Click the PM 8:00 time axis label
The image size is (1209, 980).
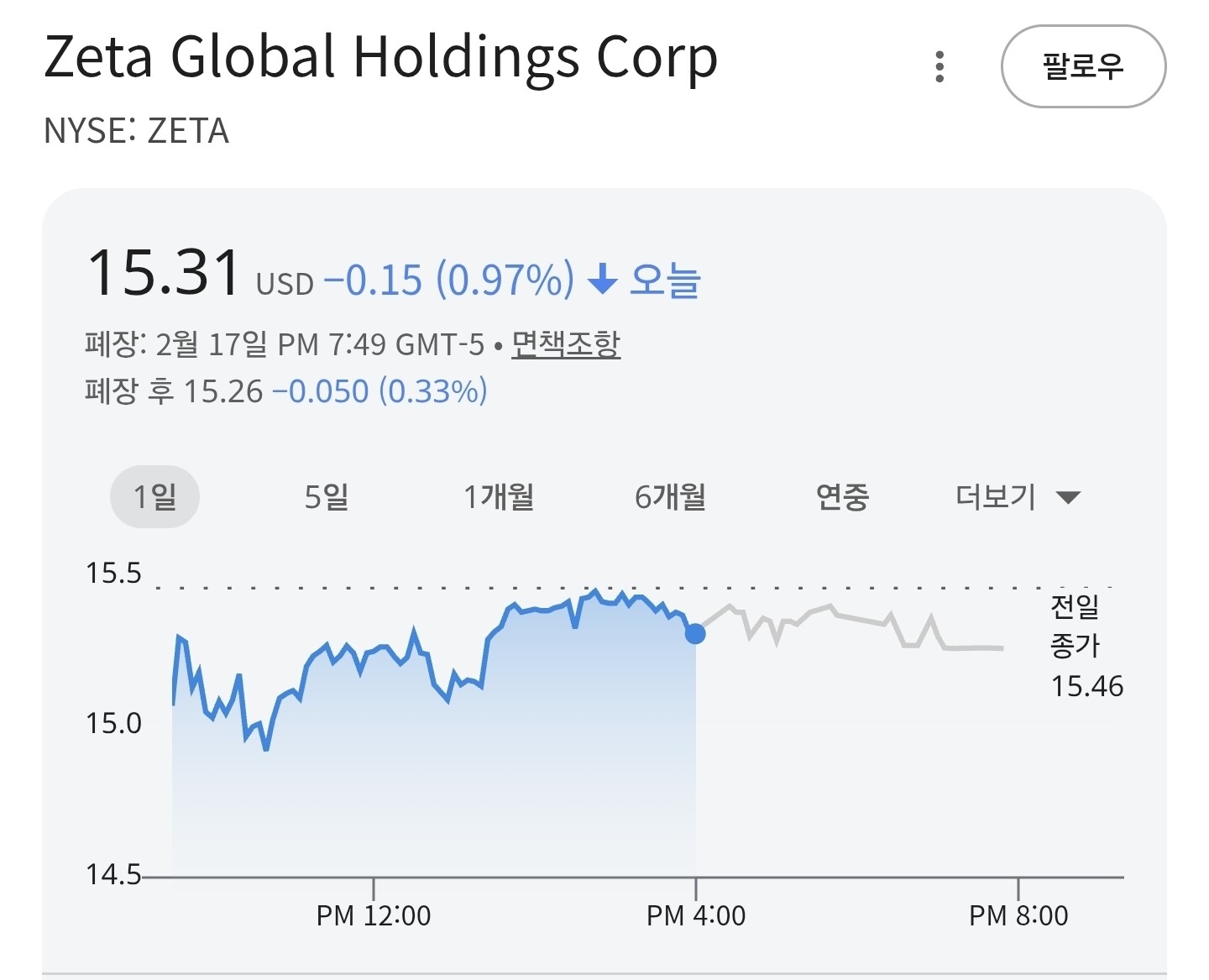(1018, 915)
